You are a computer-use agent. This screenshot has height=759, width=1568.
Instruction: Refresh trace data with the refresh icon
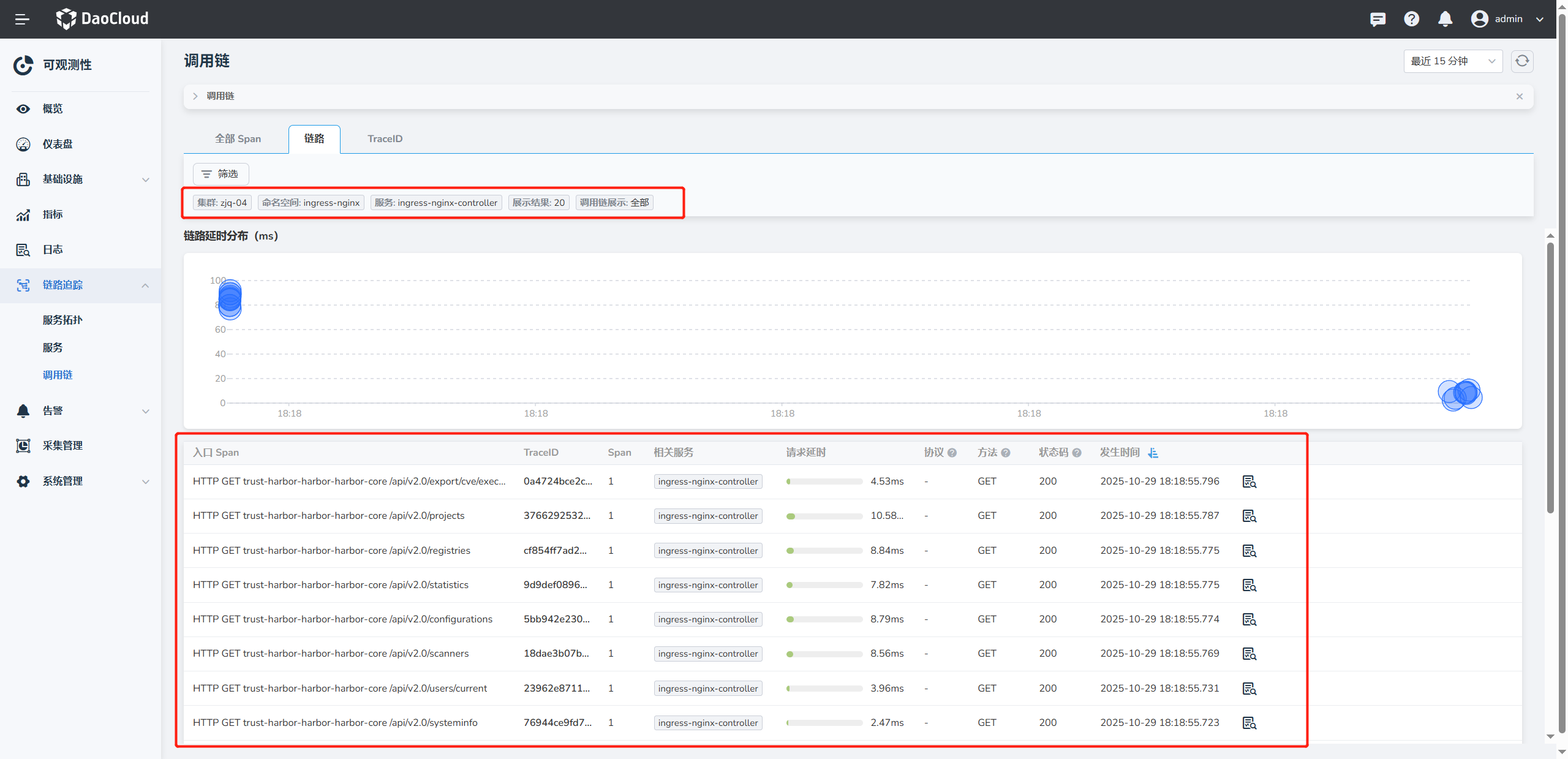1522,61
